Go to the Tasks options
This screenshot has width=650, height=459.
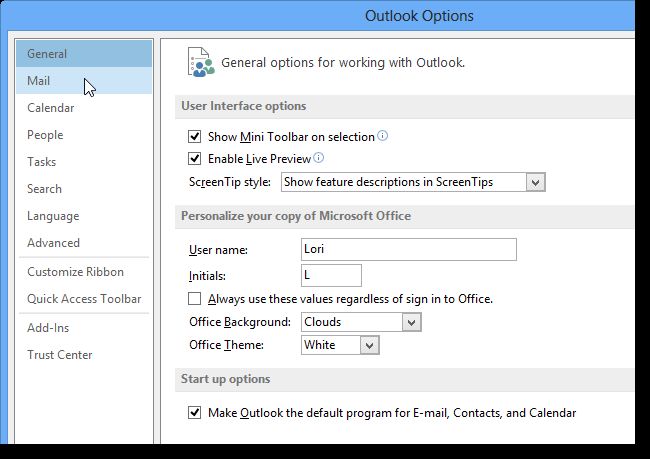[x=42, y=162]
